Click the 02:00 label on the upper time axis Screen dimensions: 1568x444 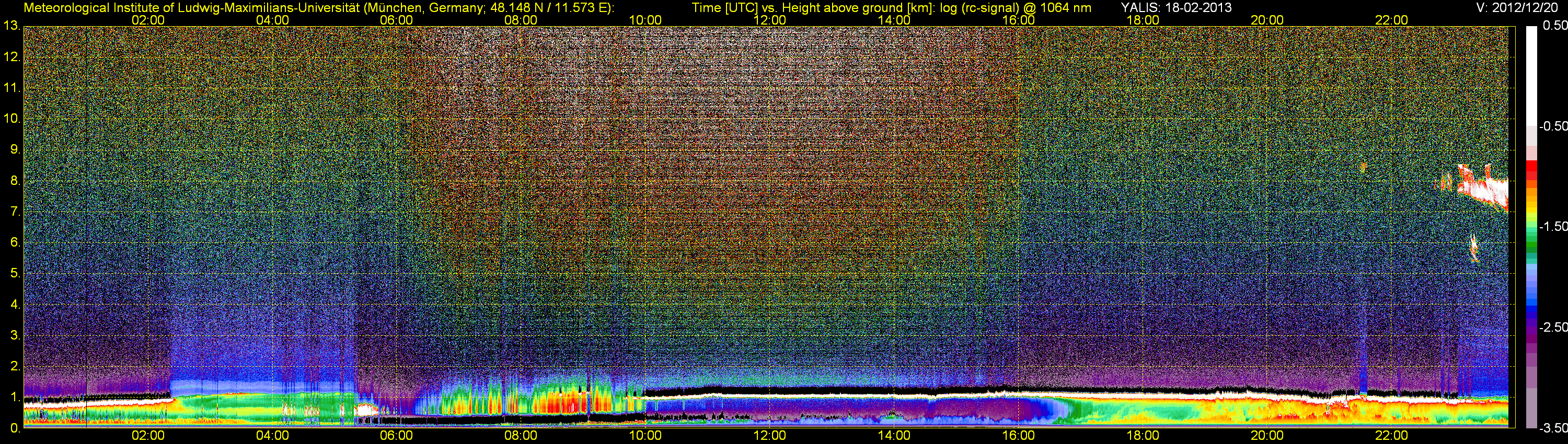pyautogui.click(x=148, y=20)
